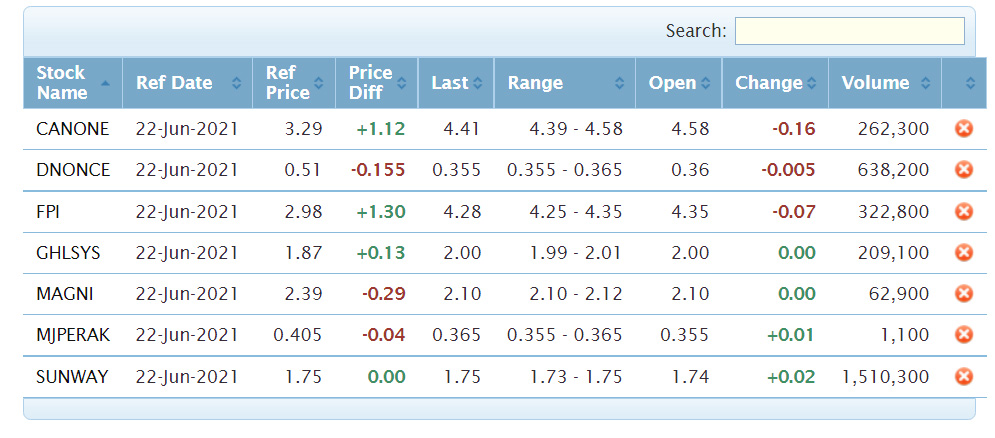This screenshot has height=438, width=995.
Task: Remove FPI using red X icon
Action: [963, 211]
